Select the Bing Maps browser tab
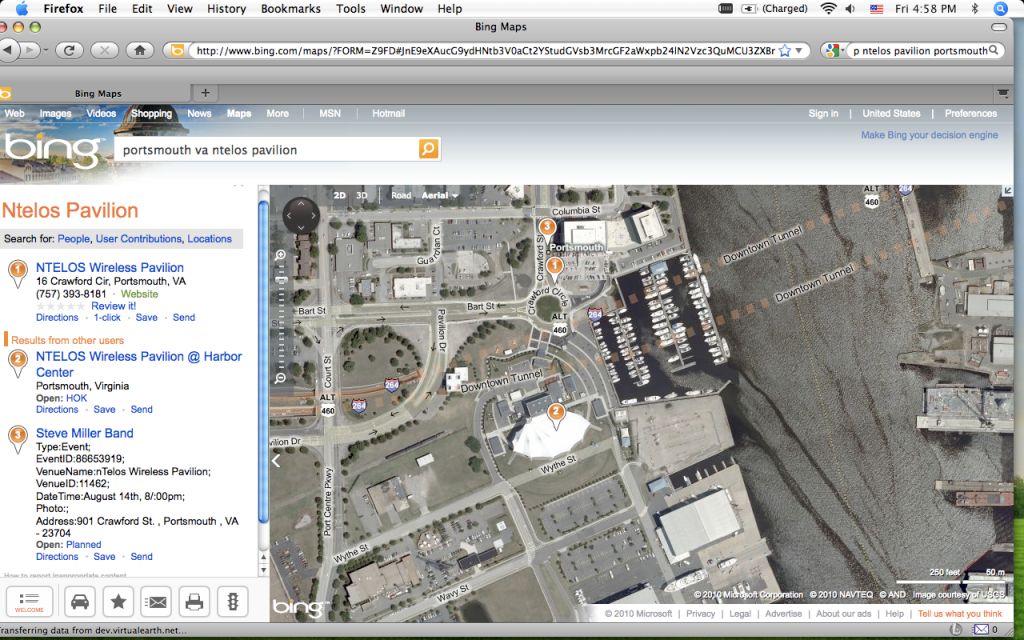 pos(98,93)
